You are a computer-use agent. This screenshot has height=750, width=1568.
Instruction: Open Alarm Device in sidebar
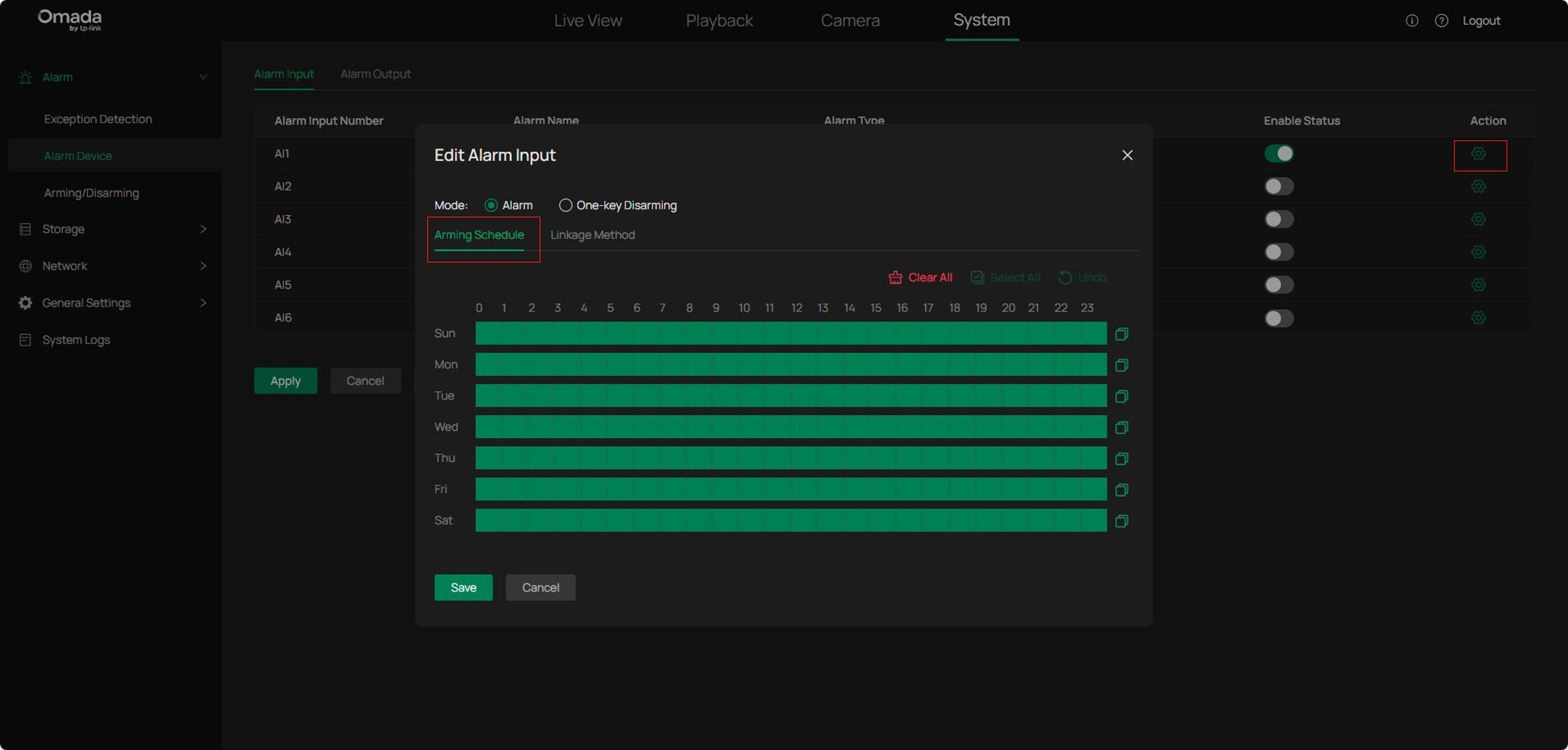[x=78, y=156]
